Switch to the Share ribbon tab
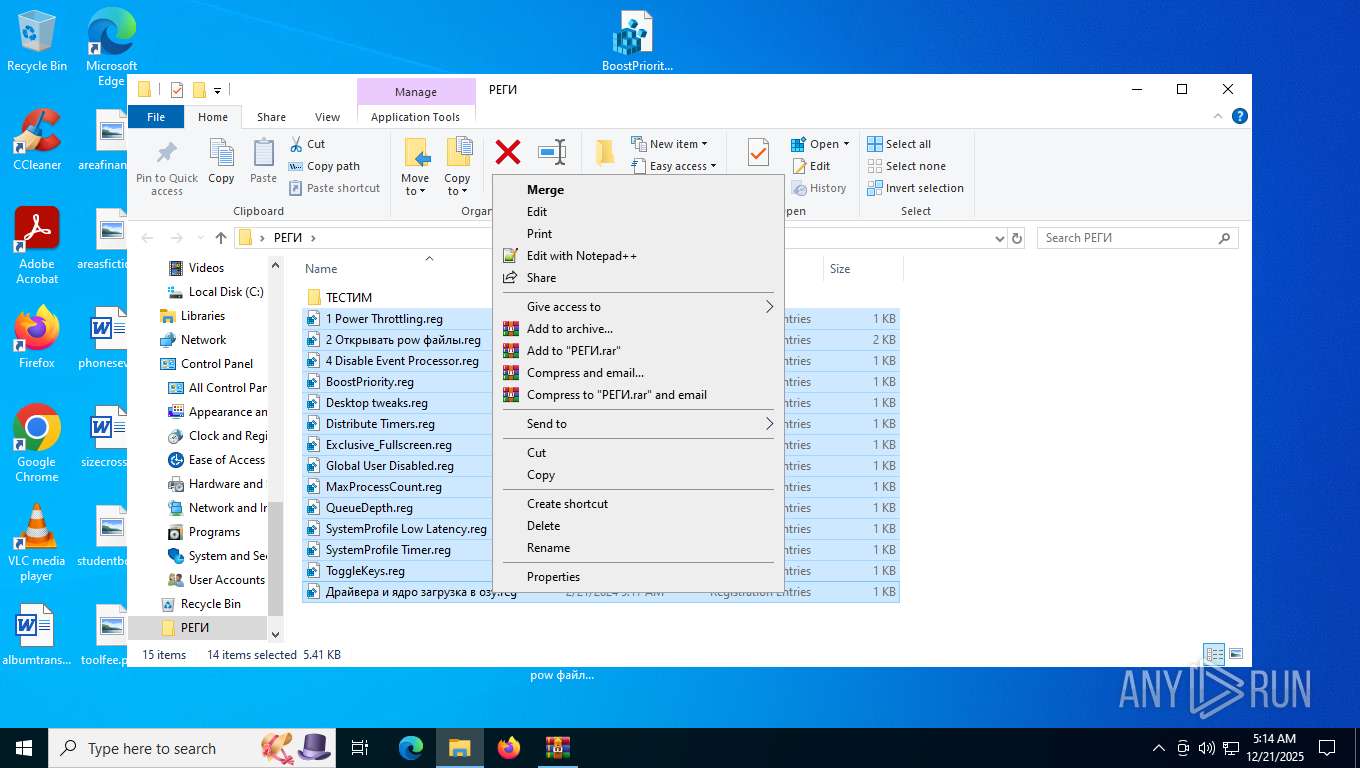Image resolution: width=1360 pixels, height=768 pixels. (x=271, y=117)
